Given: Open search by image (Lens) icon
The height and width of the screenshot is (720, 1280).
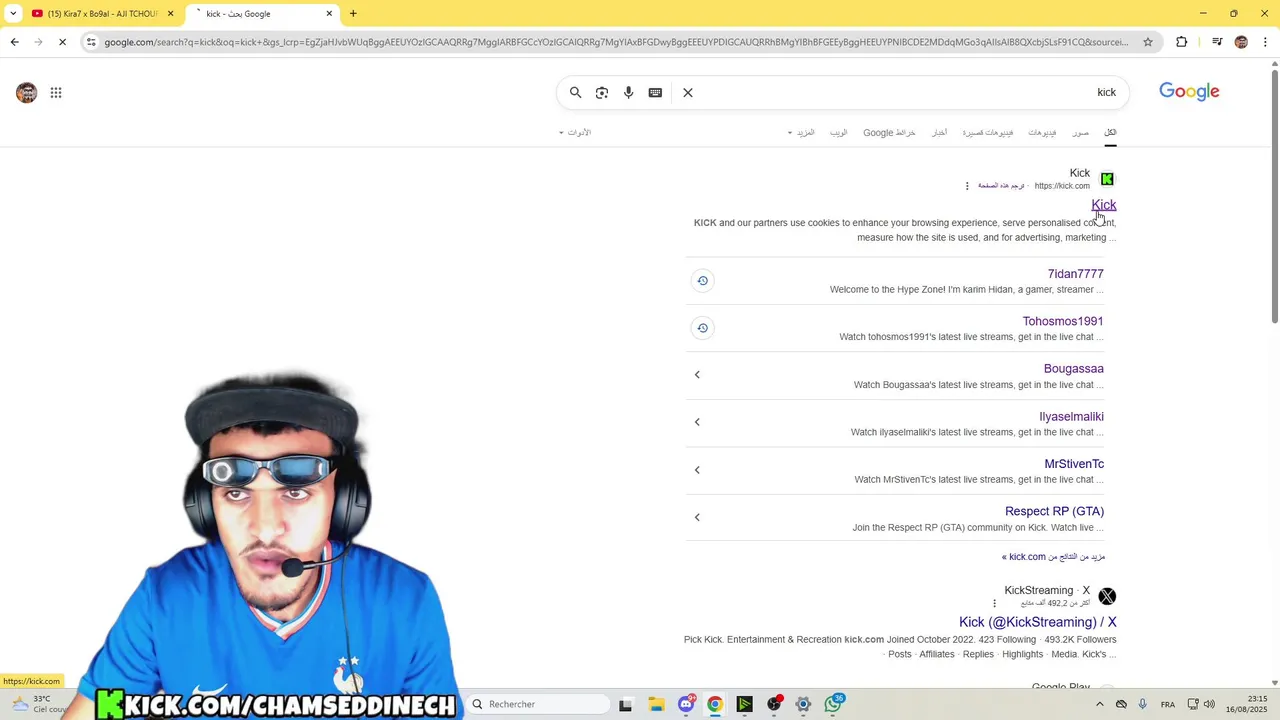Looking at the screenshot, I should pyautogui.click(x=602, y=92).
